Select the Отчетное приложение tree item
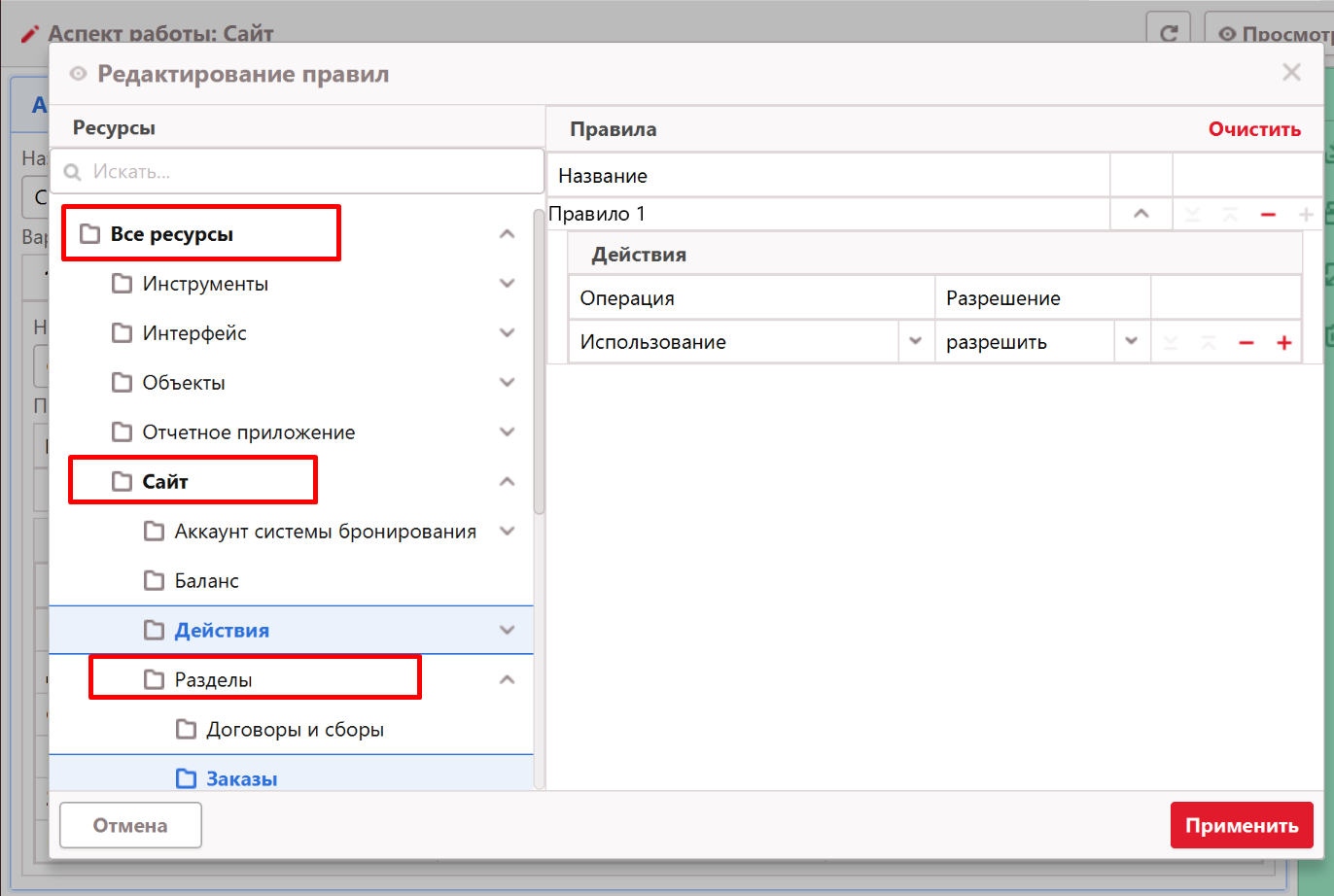This screenshot has width=1334, height=896. [x=248, y=432]
